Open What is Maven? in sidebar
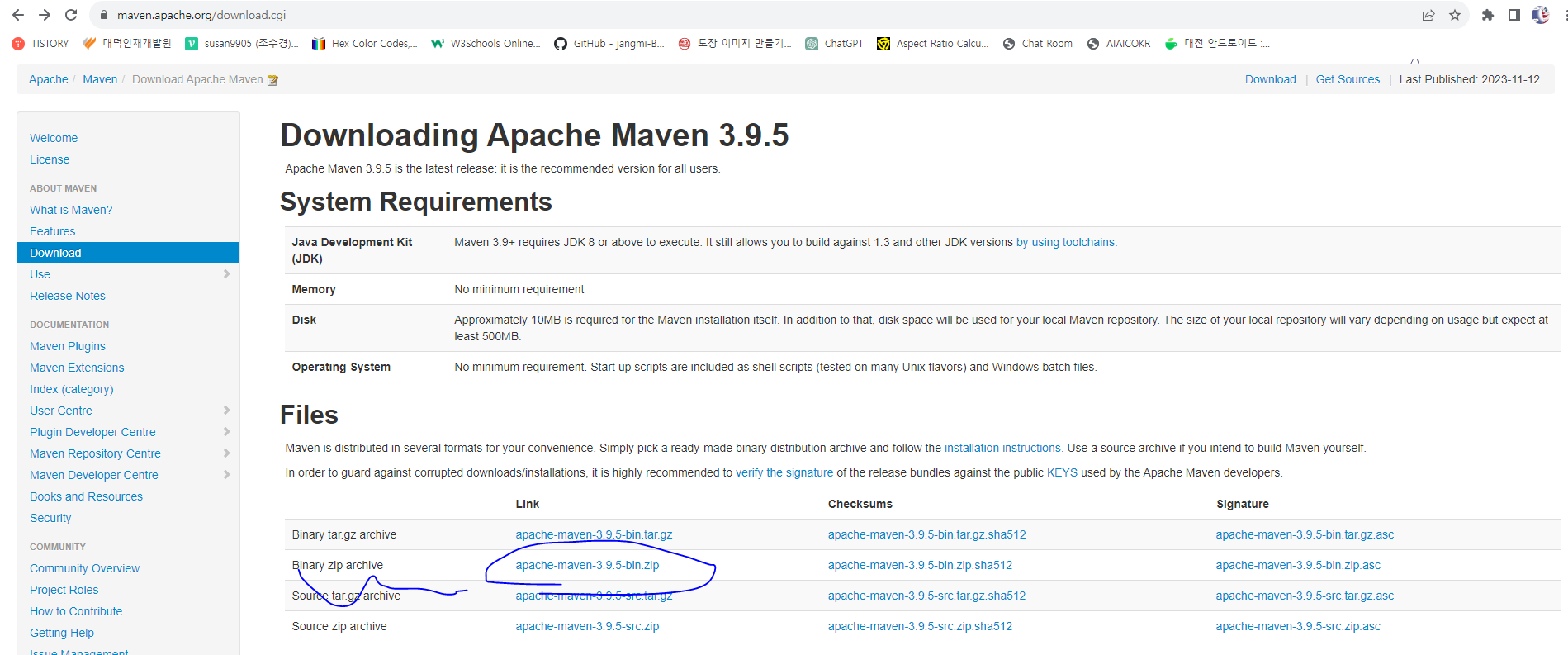Image resolution: width=1568 pixels, height=655 pixels. point(71,210)
